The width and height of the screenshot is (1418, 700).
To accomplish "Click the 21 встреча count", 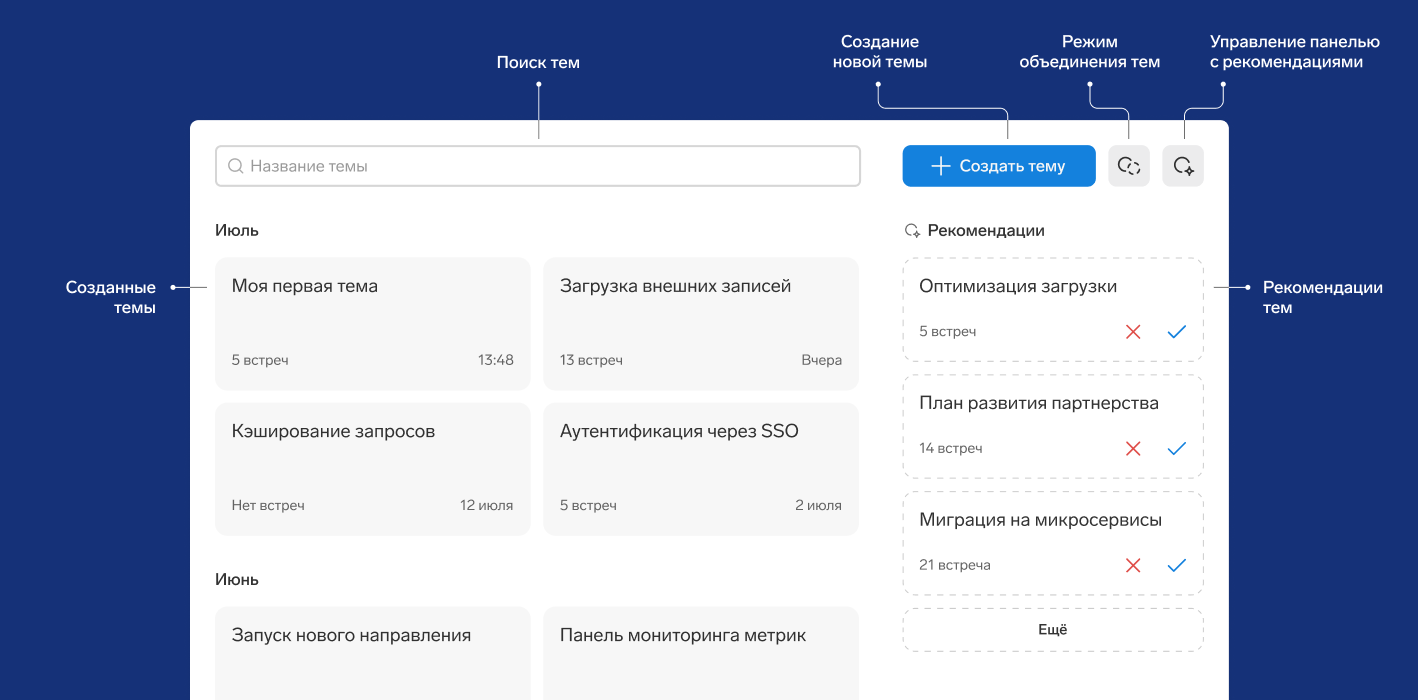I will (955, 565).
